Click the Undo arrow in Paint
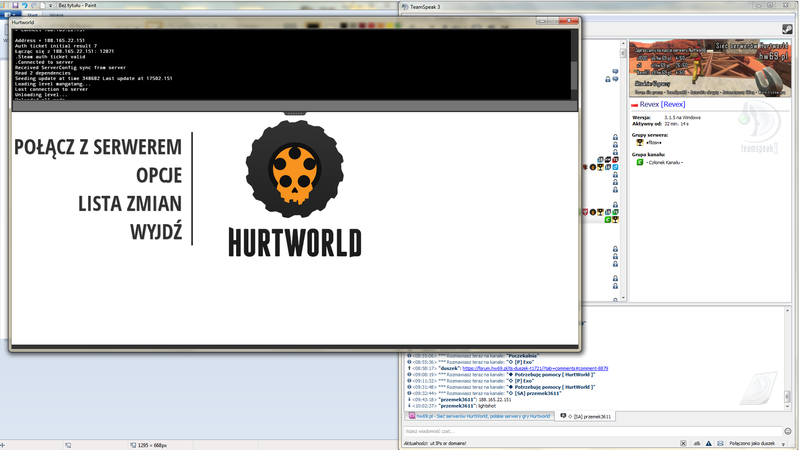Viewport: 800px width, 450px height. tap(24, 5)
